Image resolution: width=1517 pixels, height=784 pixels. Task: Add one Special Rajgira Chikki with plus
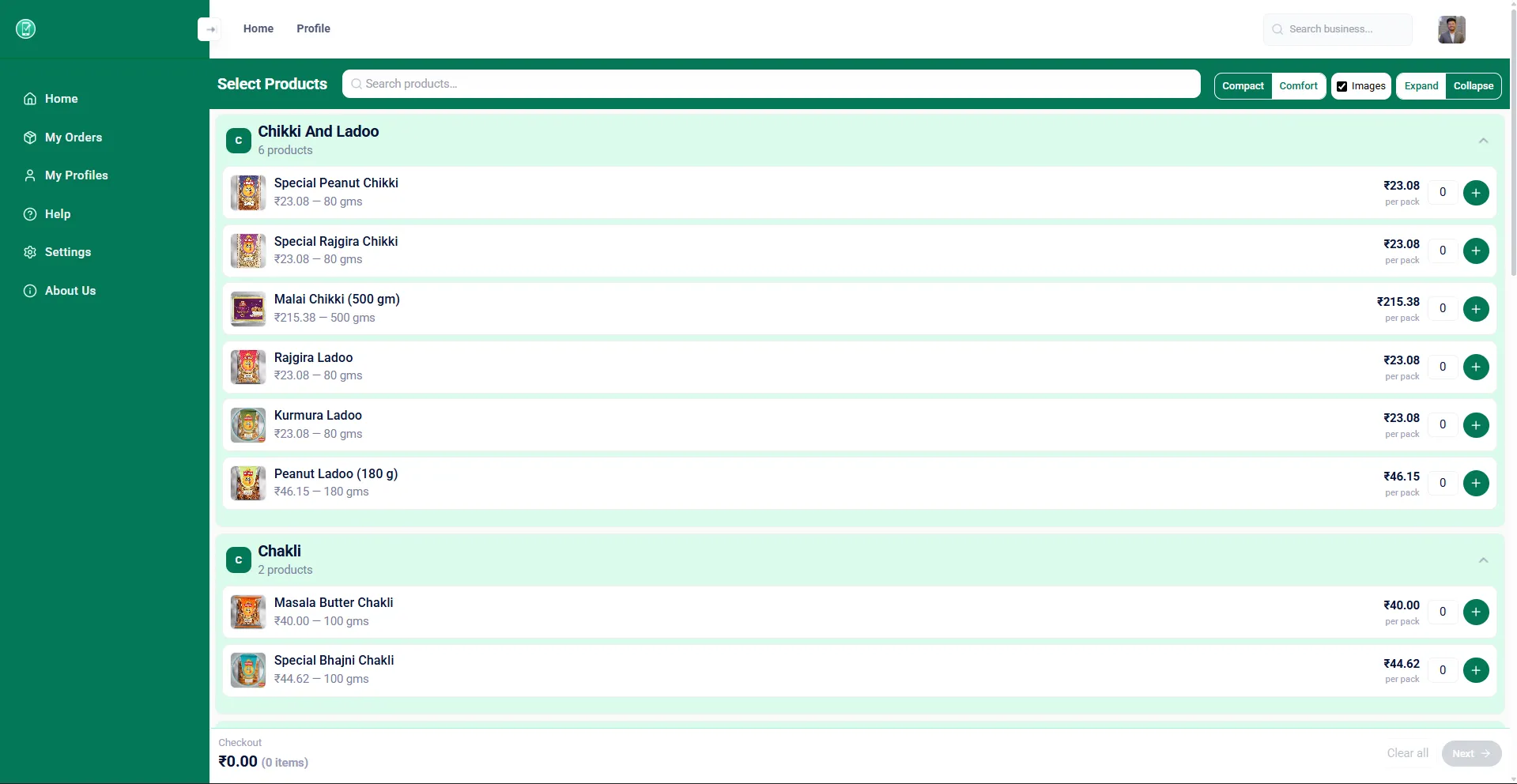[x=1476, y=251]
